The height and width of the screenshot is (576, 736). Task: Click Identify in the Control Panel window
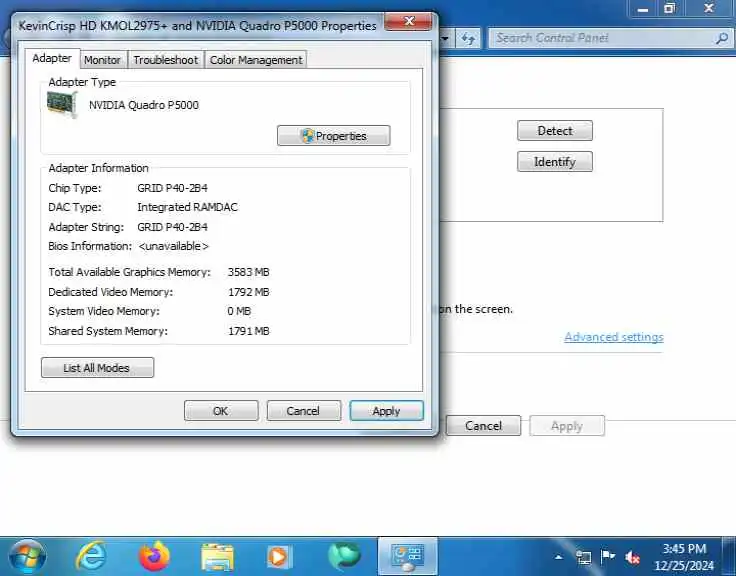[555, 161]
